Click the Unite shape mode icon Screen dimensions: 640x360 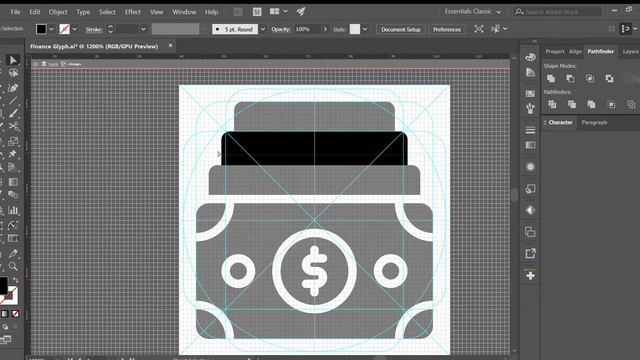[x=551, y=78]
